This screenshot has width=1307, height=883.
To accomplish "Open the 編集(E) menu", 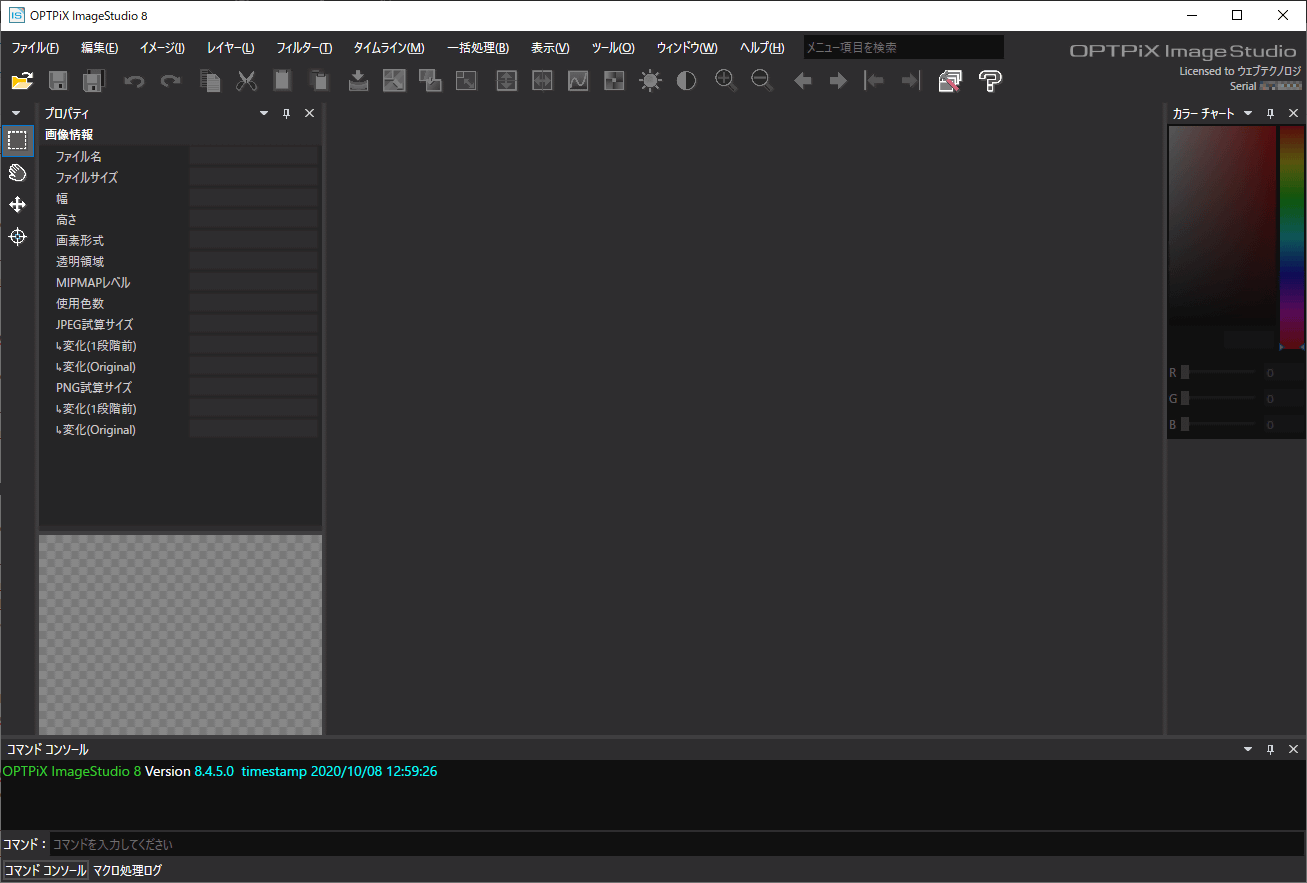I will (99, 48).
